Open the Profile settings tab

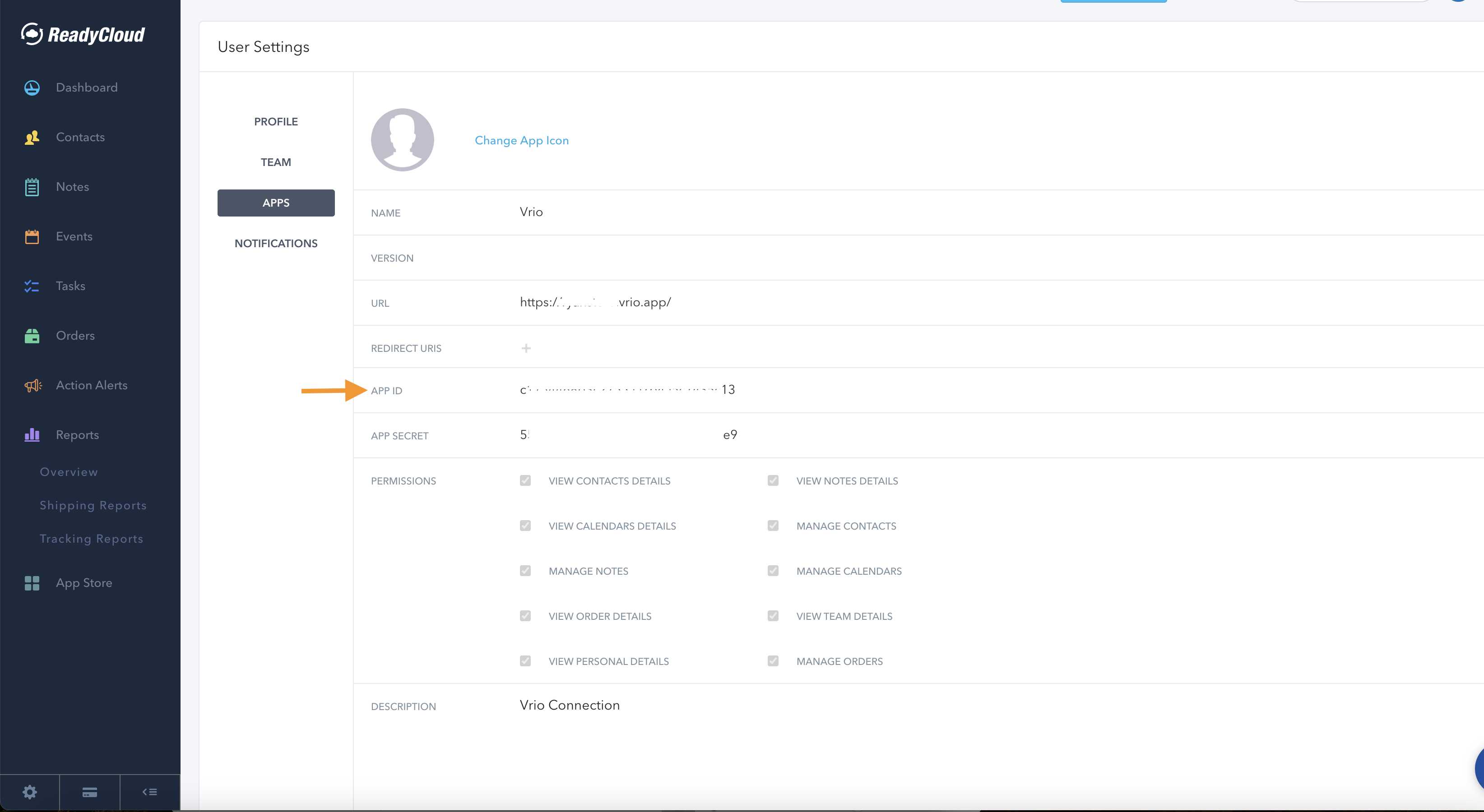coord(276,121)
